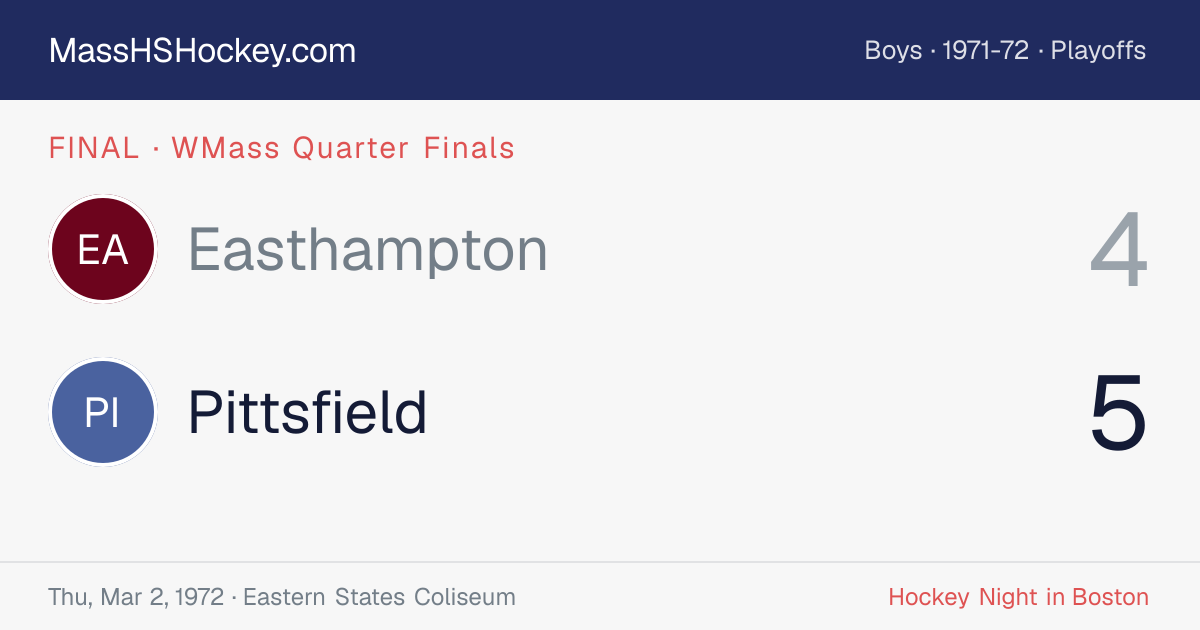Click the maroon circle behind EA
Image resolution: width=1200 pixels, height=630 pixels.
(102, 249)
